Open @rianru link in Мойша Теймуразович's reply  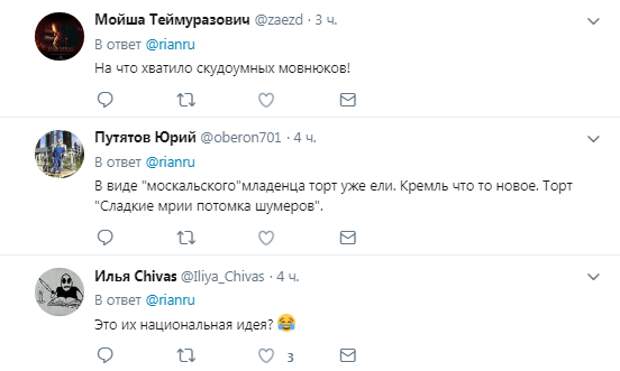click(170, 44)
